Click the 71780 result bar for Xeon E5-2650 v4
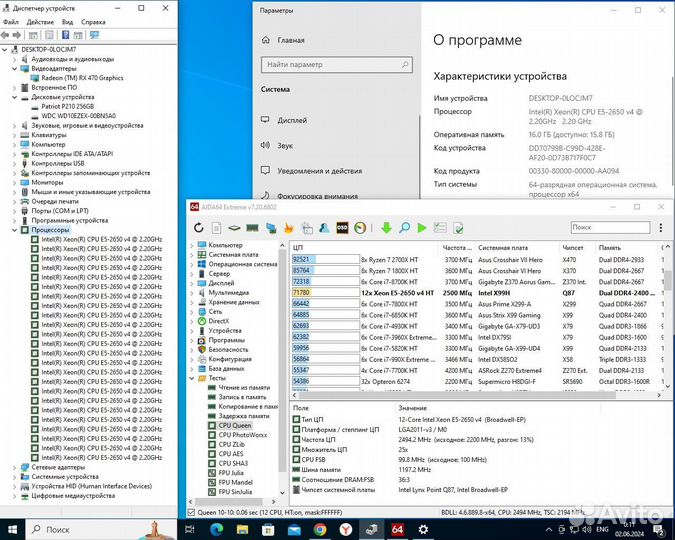The image size is (675, 540). coord(325,293)
